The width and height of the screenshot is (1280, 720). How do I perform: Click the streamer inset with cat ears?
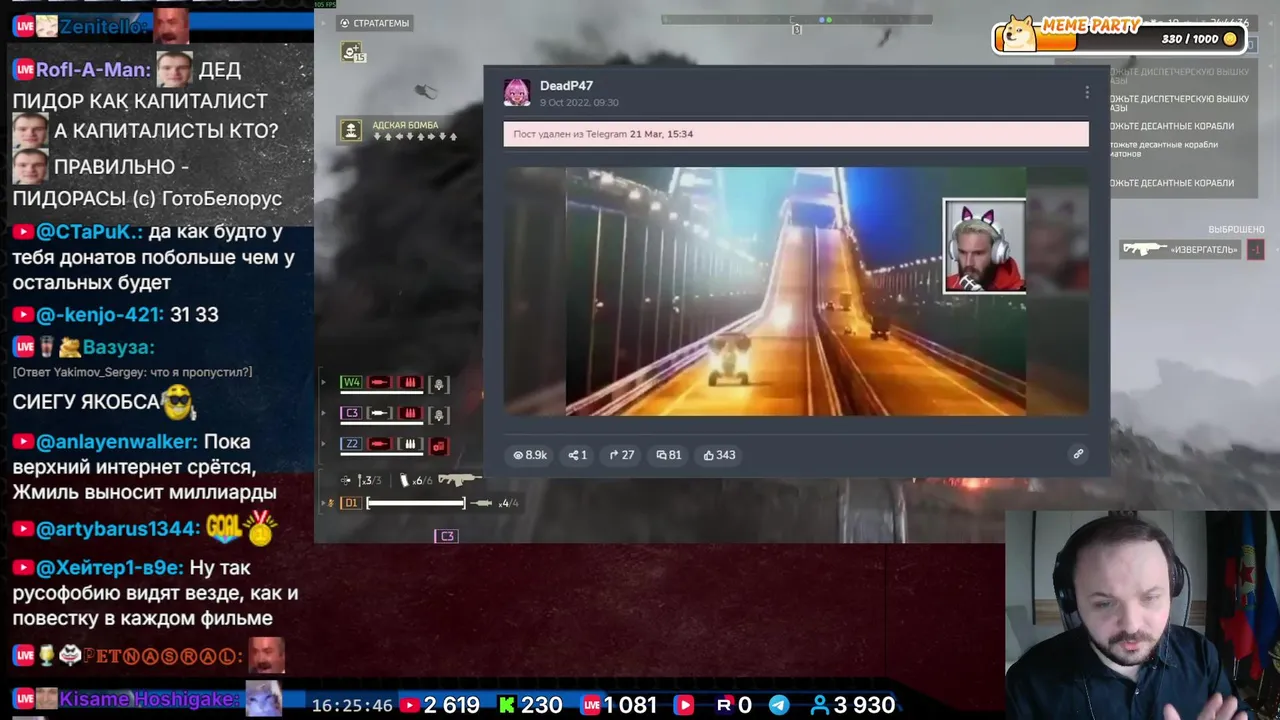coord(984,246)
